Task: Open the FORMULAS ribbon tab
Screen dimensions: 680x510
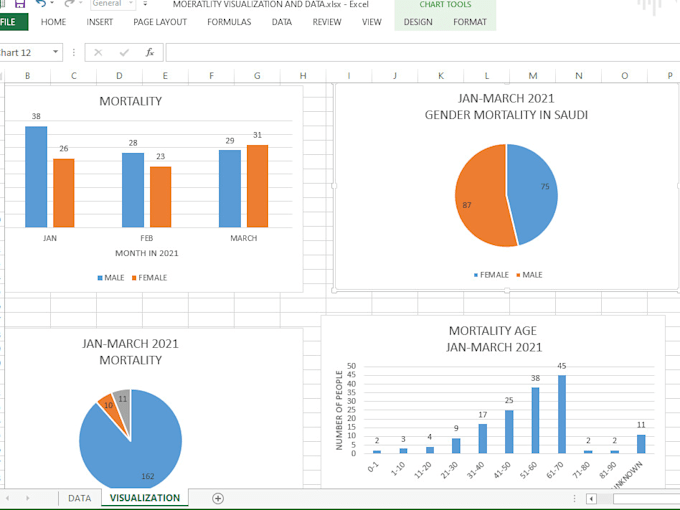Action: click(x=229, y=22)
